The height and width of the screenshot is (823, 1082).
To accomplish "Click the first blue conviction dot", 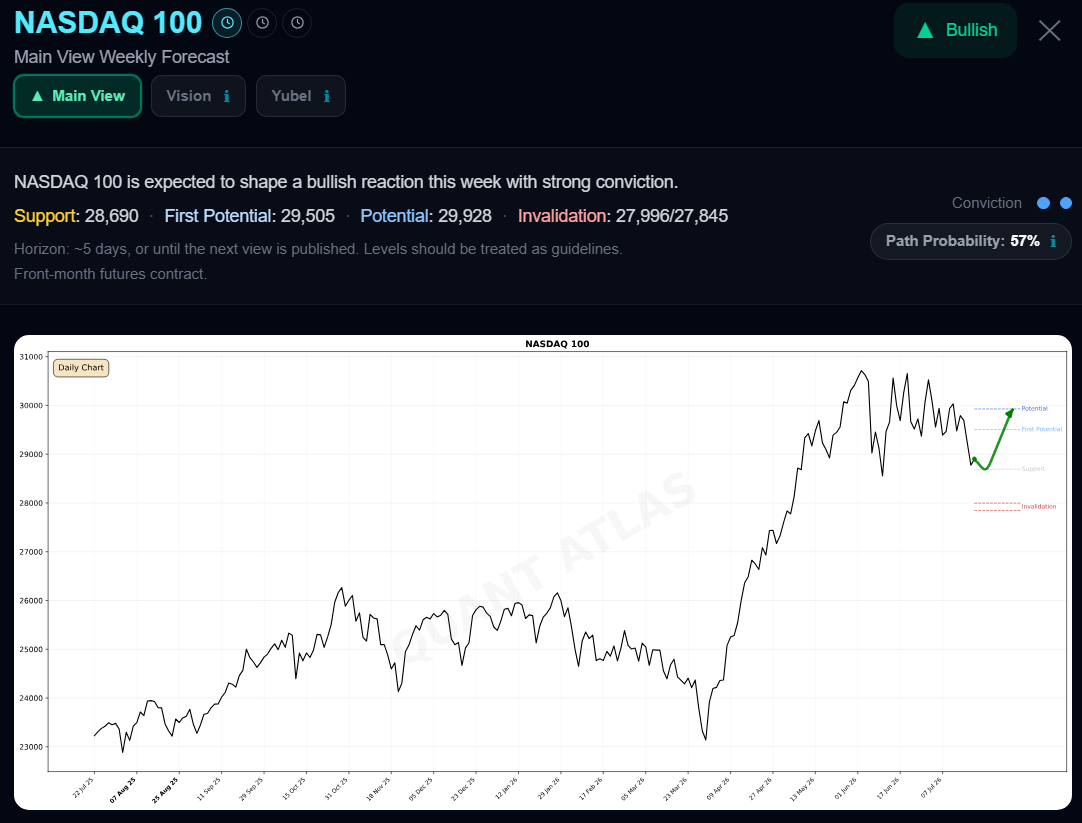I will 1043,203.
